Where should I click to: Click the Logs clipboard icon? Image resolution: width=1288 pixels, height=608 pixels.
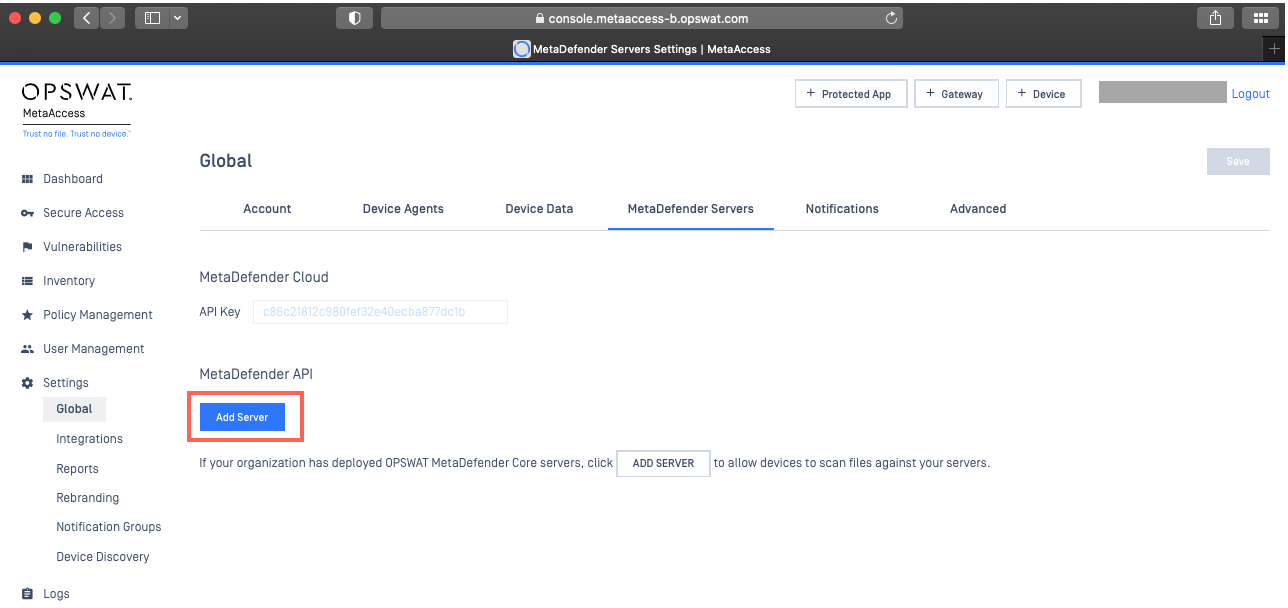click(x=28, y=594)
